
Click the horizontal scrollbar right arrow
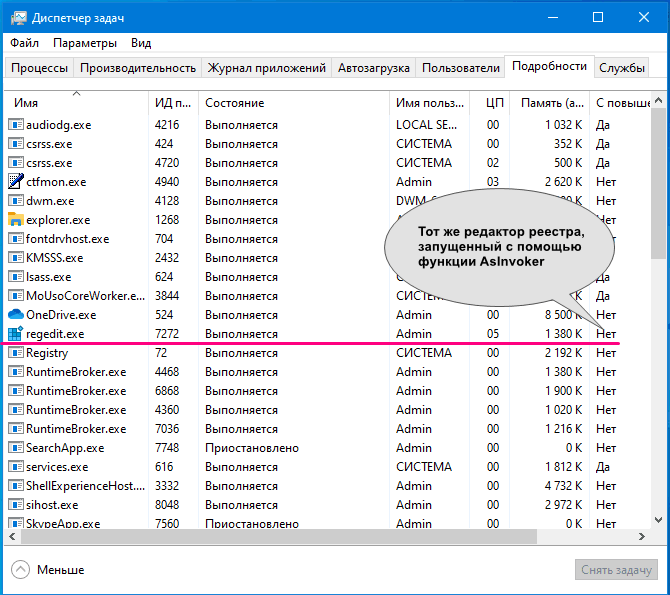click(x=642, y=536)
